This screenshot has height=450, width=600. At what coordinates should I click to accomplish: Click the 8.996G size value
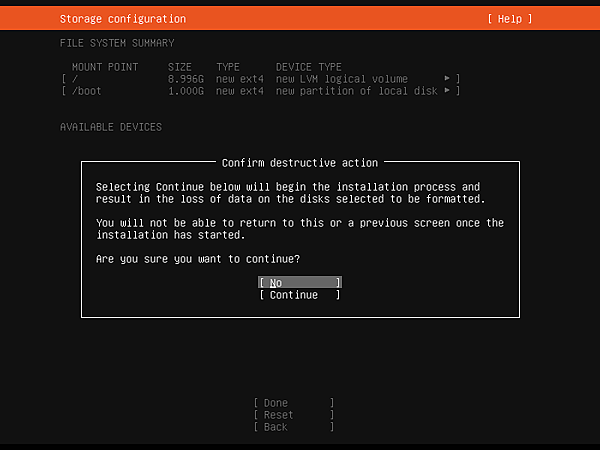tap(186, 79)
